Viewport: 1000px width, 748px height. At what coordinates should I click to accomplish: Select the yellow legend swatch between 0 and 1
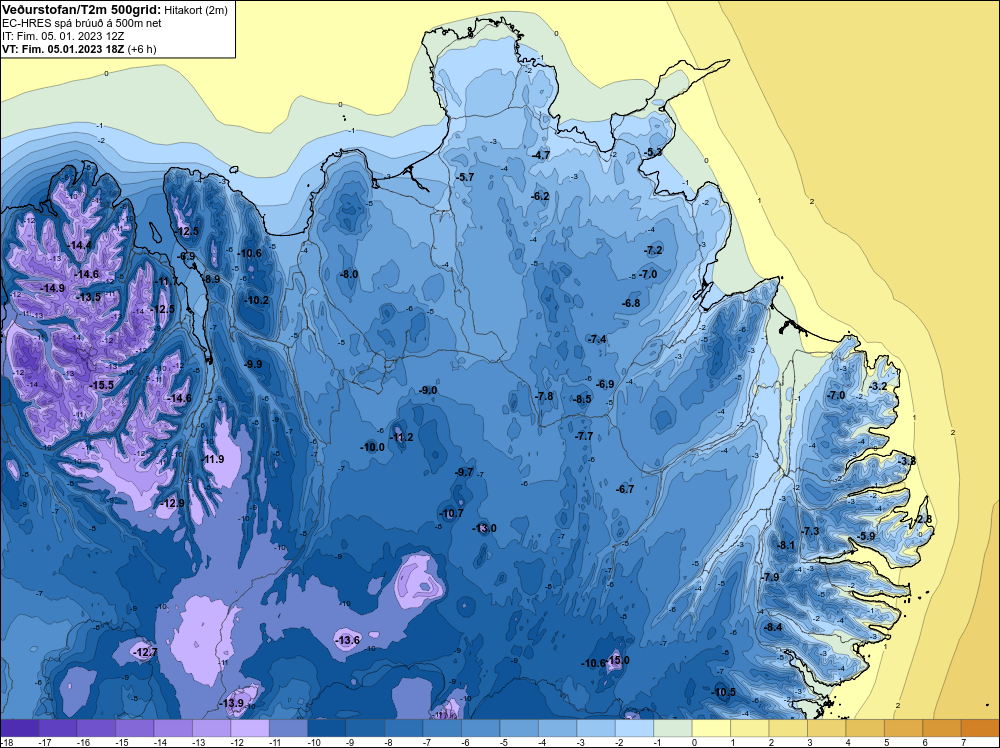pyautogui.click(x=711, y=728)
